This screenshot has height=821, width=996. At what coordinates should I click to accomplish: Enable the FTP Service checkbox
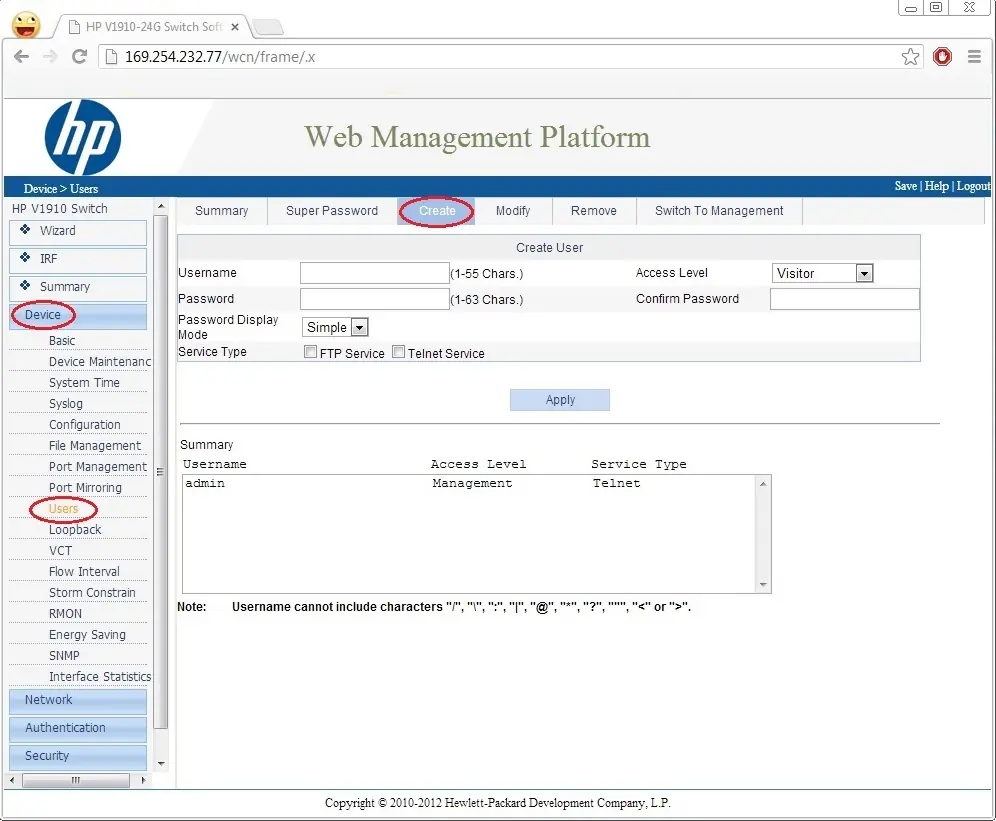click(x=311, y=351)
